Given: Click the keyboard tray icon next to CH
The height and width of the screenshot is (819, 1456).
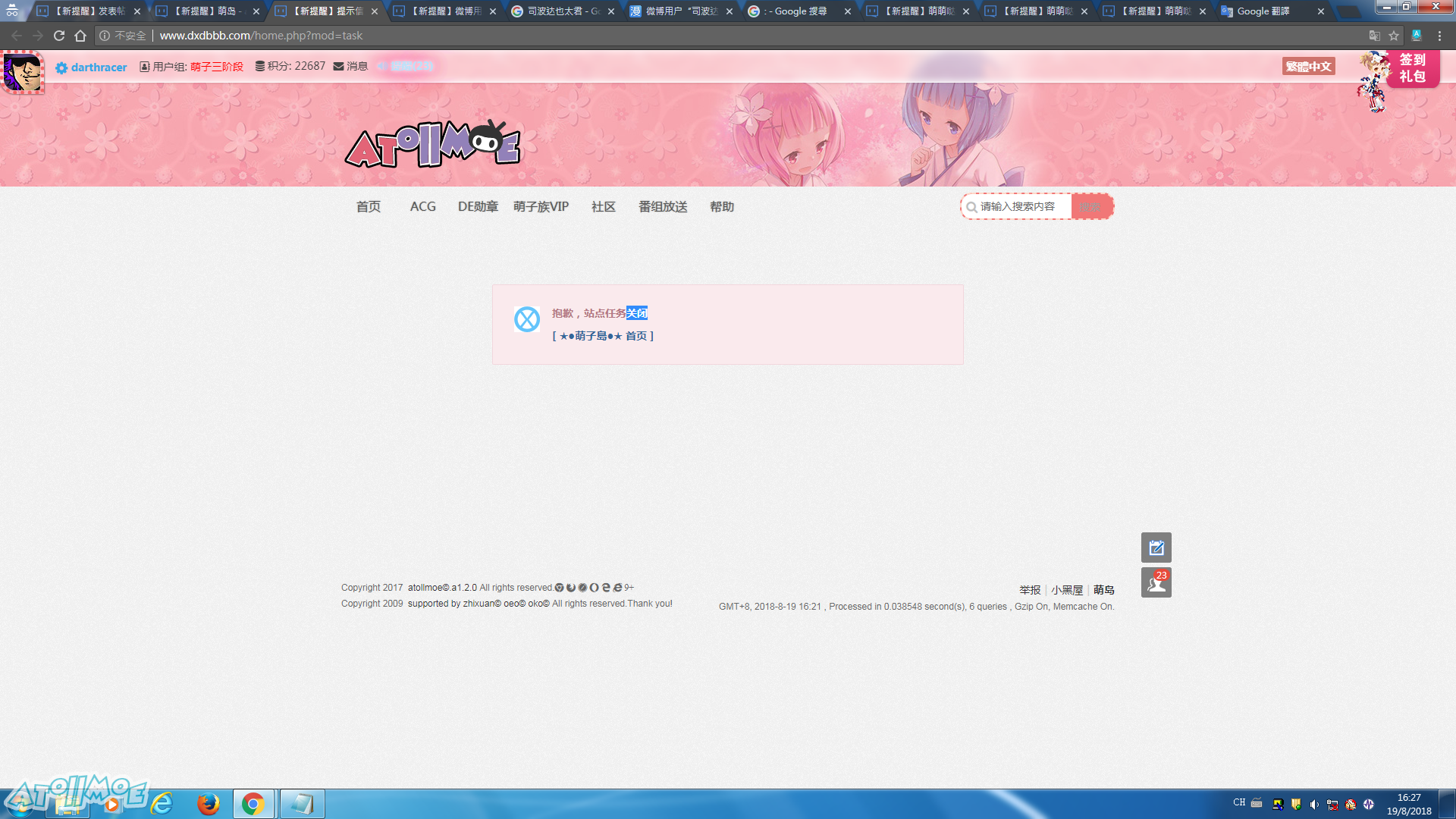Looking at the screenshot, I should (x=1257, y=802).
